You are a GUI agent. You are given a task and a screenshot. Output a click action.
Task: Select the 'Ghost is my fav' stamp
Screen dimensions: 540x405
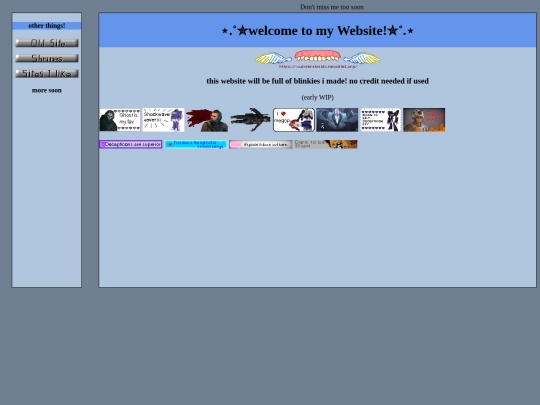pos(120,120)
